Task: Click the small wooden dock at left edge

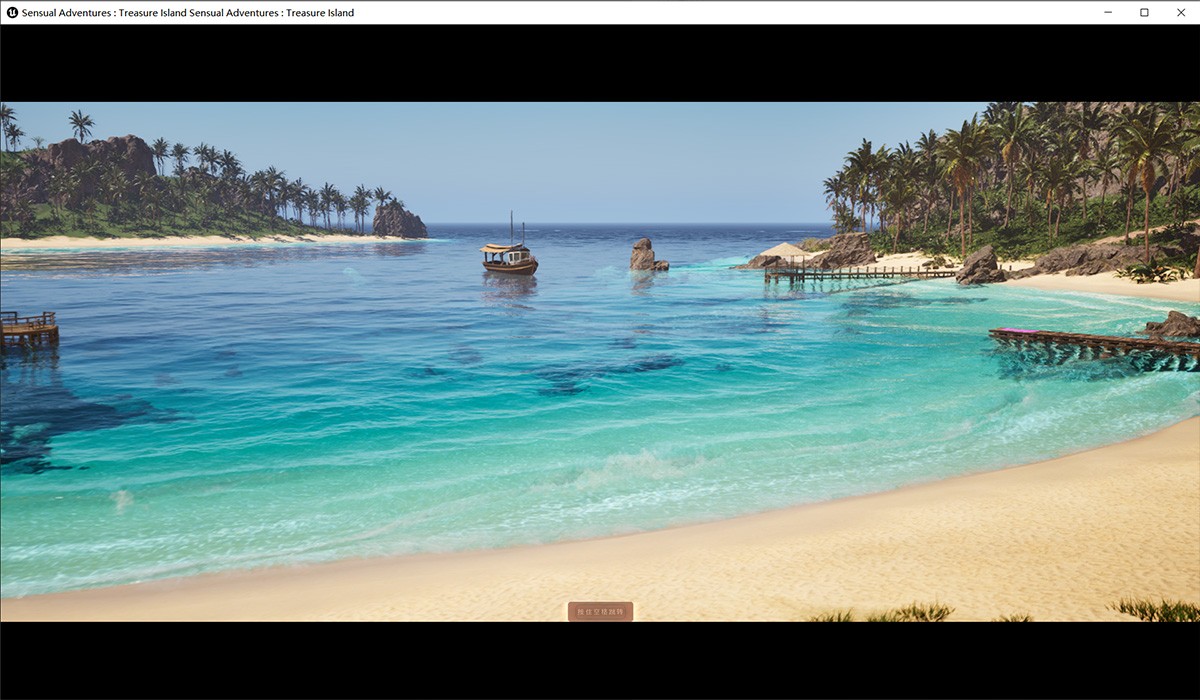Action: [x=28, y=328]
